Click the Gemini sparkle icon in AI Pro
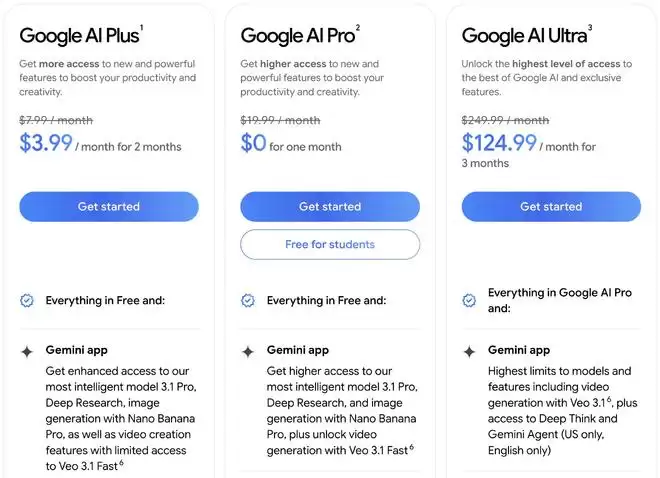The height and width of the screenshot is (478, 660). tap(248, 352)
